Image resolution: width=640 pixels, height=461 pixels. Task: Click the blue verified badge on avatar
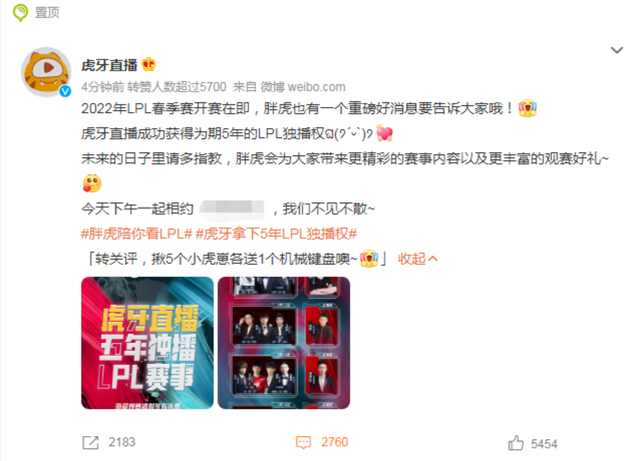click(x=65, y=91)
